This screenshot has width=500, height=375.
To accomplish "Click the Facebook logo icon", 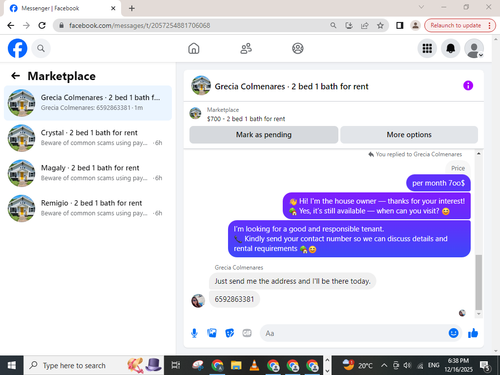I will [x=17, y=48].
